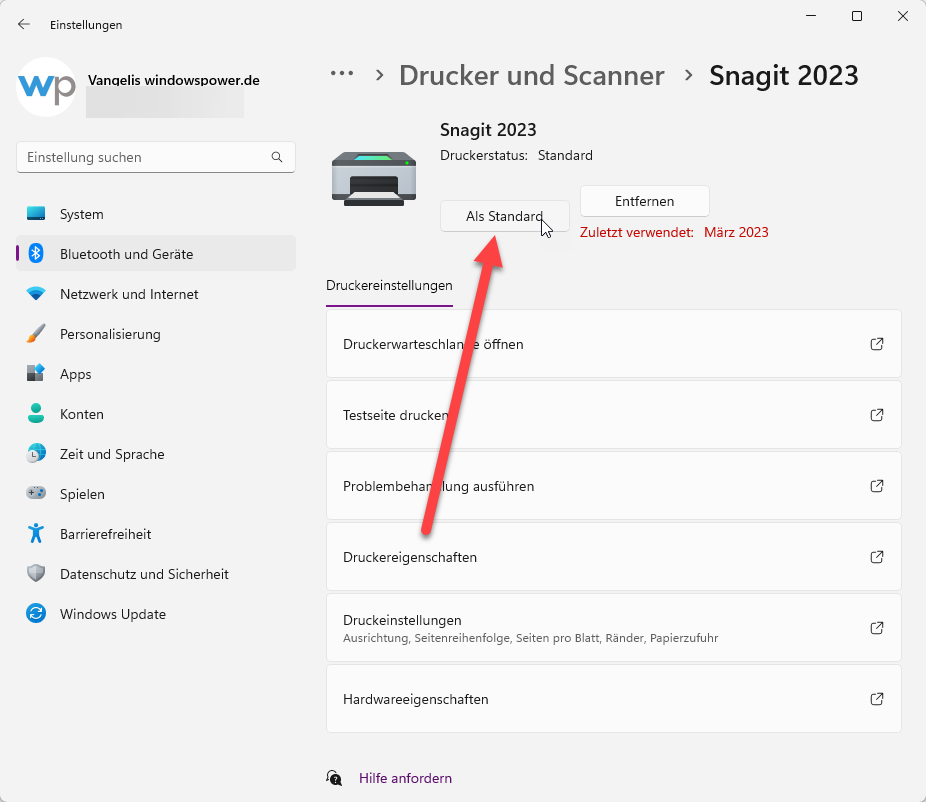The width and height of the screenshot is (926, 802).
Task: Open Druckeinstellungen row
Action: click(614, 628)
